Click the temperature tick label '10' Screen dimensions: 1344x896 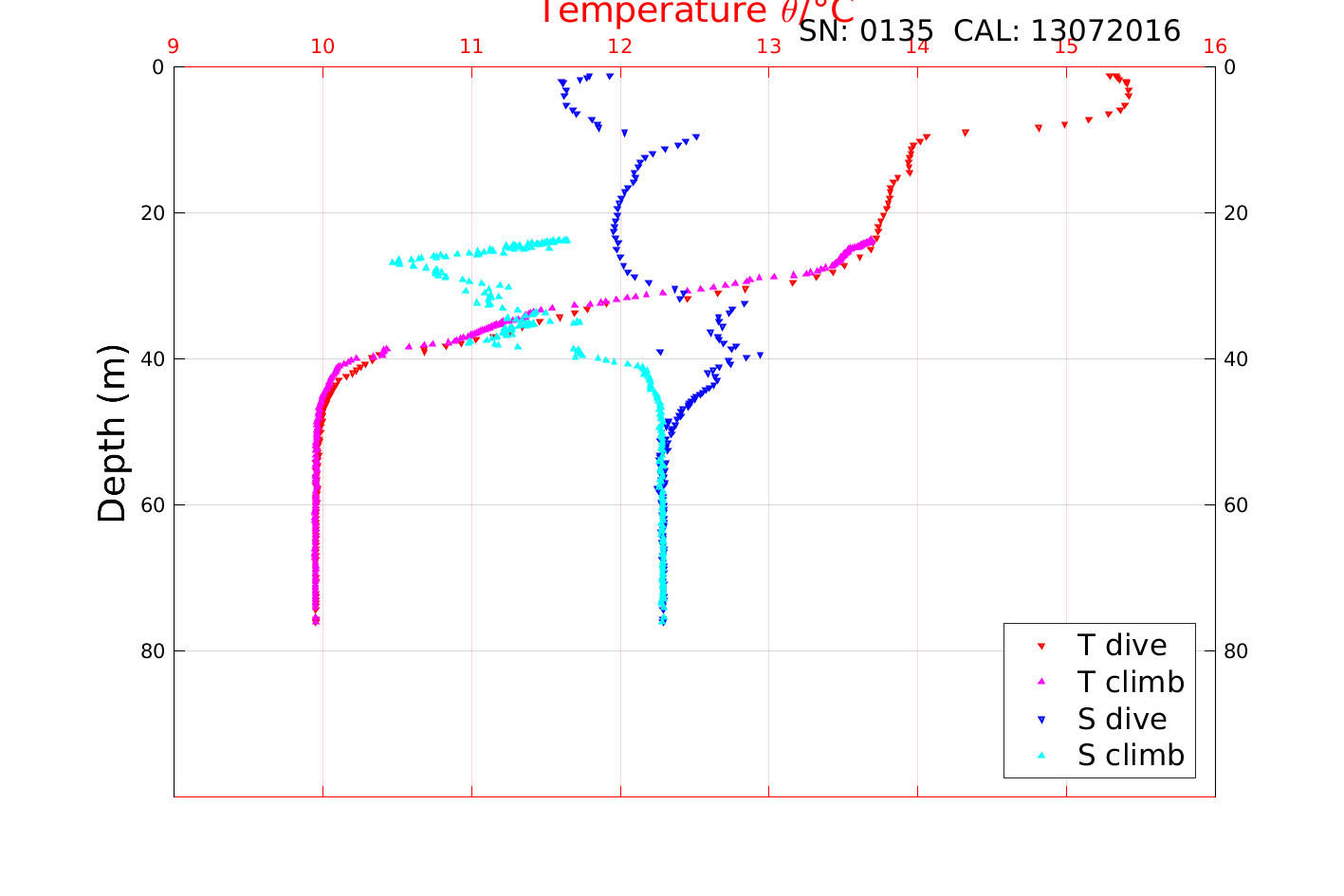point(322,46)
